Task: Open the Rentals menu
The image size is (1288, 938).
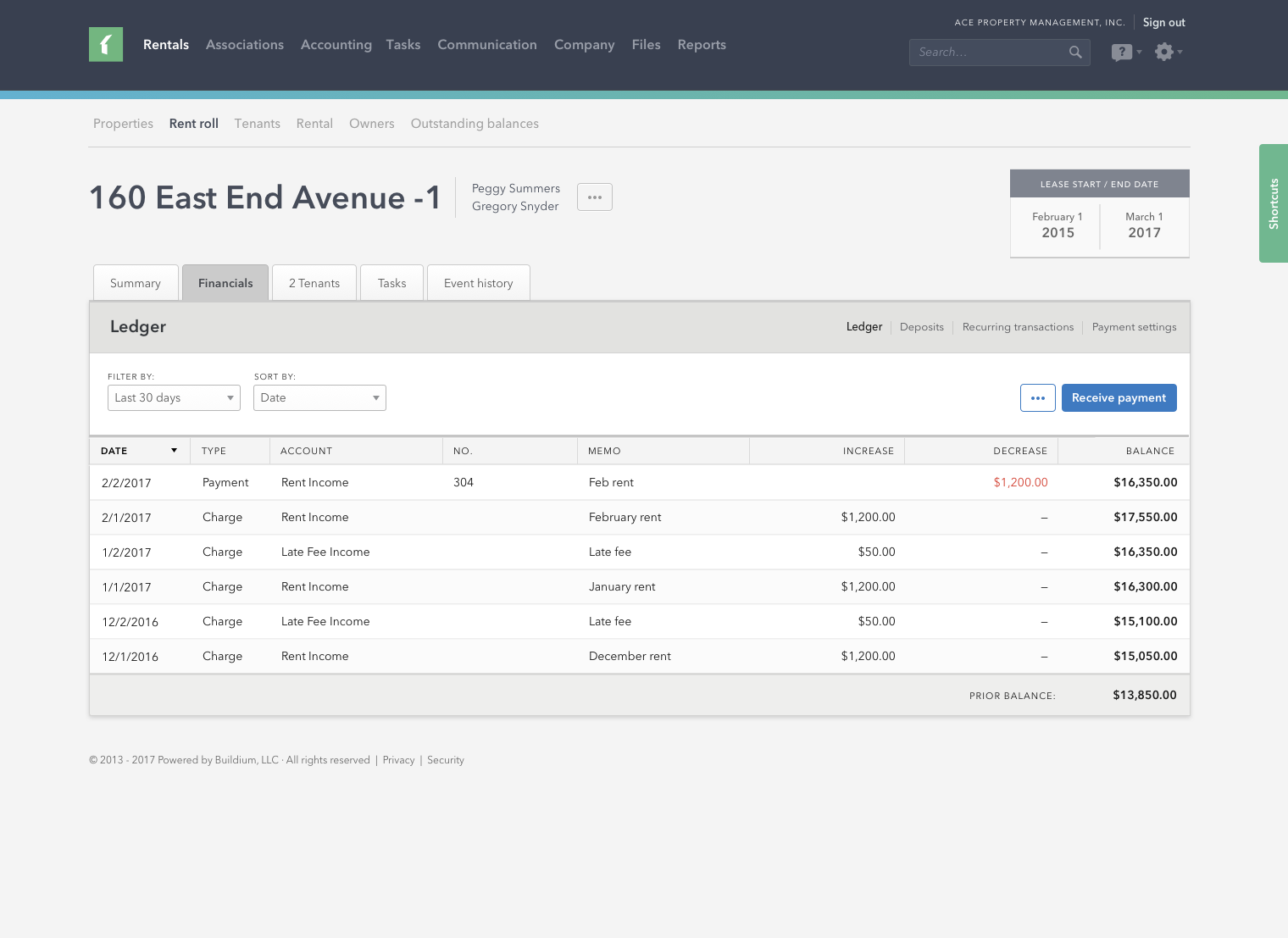Action: [x=166, y=45]
